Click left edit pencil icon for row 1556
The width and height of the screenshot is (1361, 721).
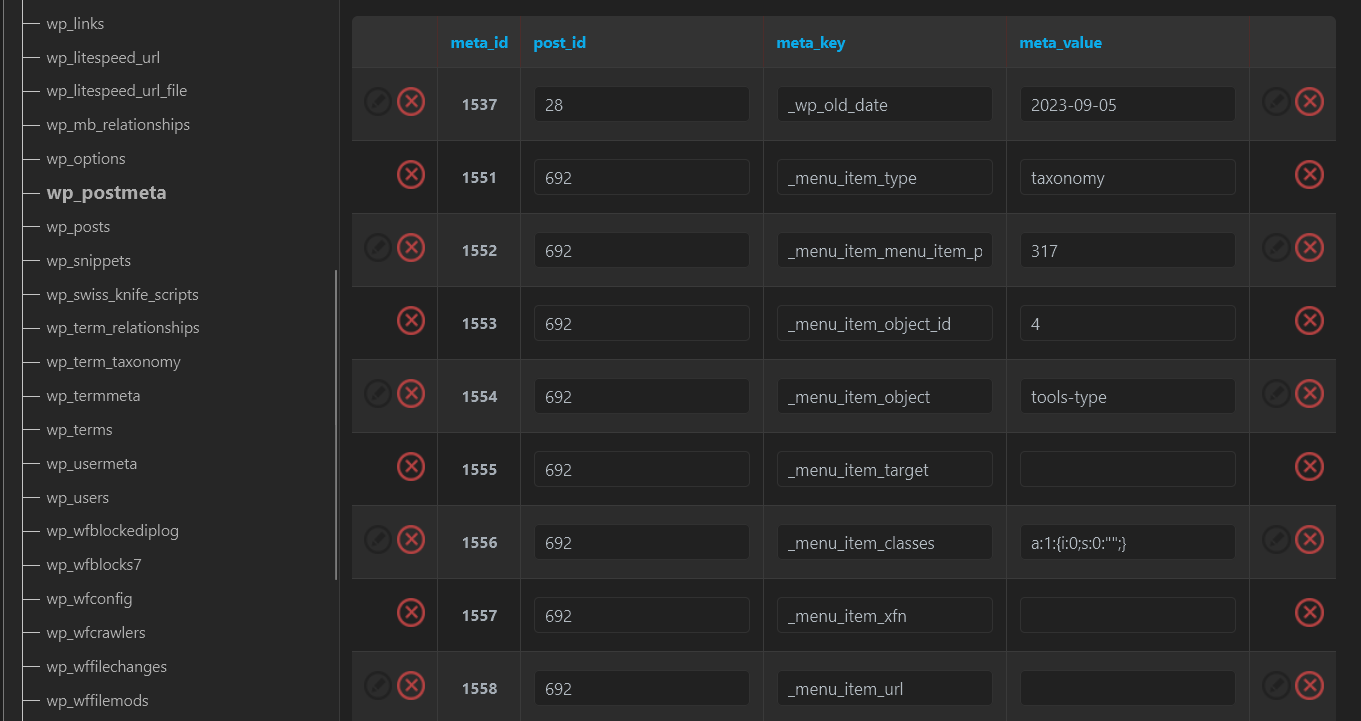tap(377, 540)
